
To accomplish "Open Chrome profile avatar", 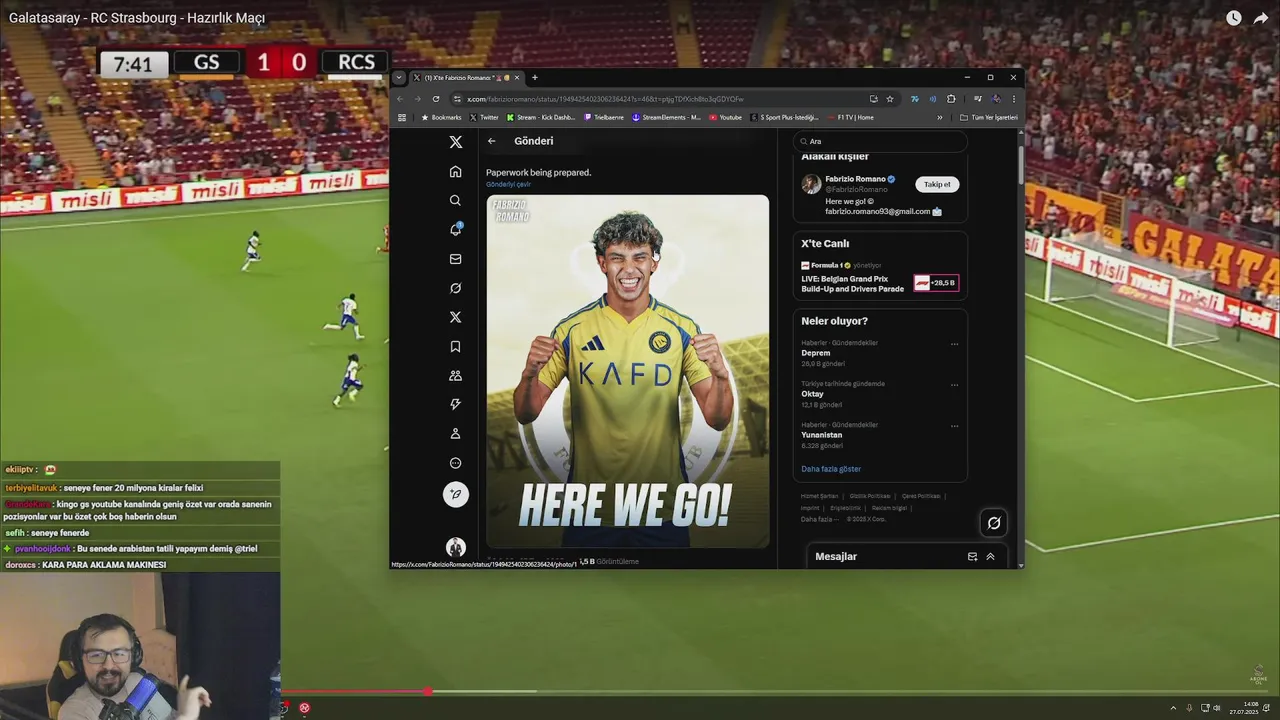I will point(996,99).
